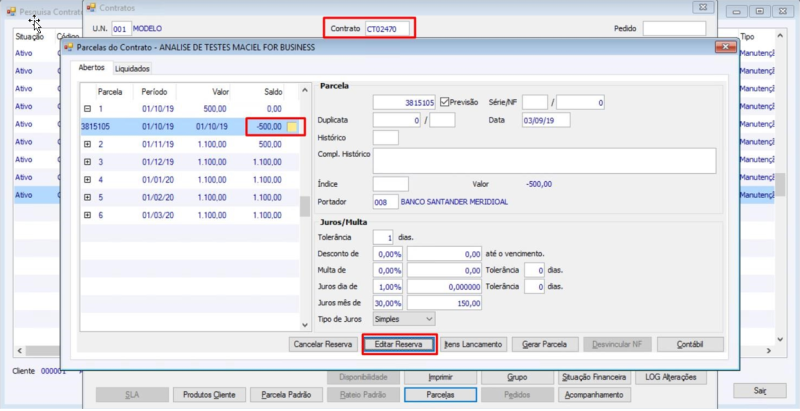Click the U.N. field 001
Viewport: 800px width, 411px height.
(x=121, y=29)
